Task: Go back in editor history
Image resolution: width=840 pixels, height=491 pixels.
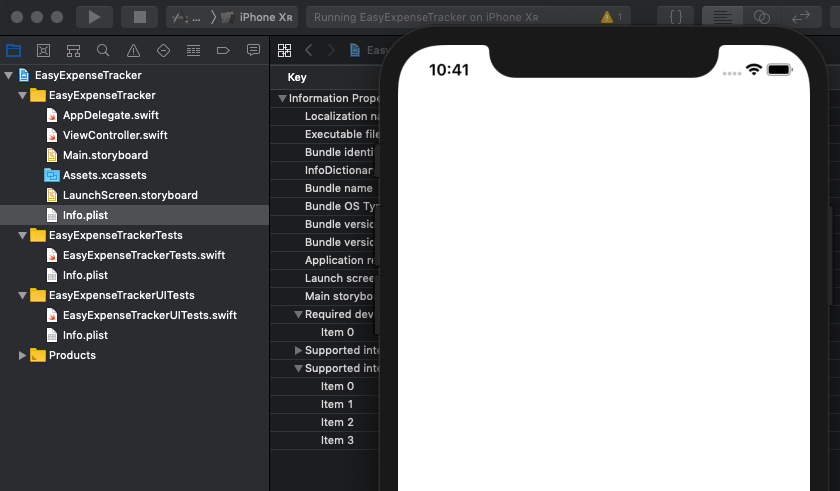Action: [x=309, y=50]
